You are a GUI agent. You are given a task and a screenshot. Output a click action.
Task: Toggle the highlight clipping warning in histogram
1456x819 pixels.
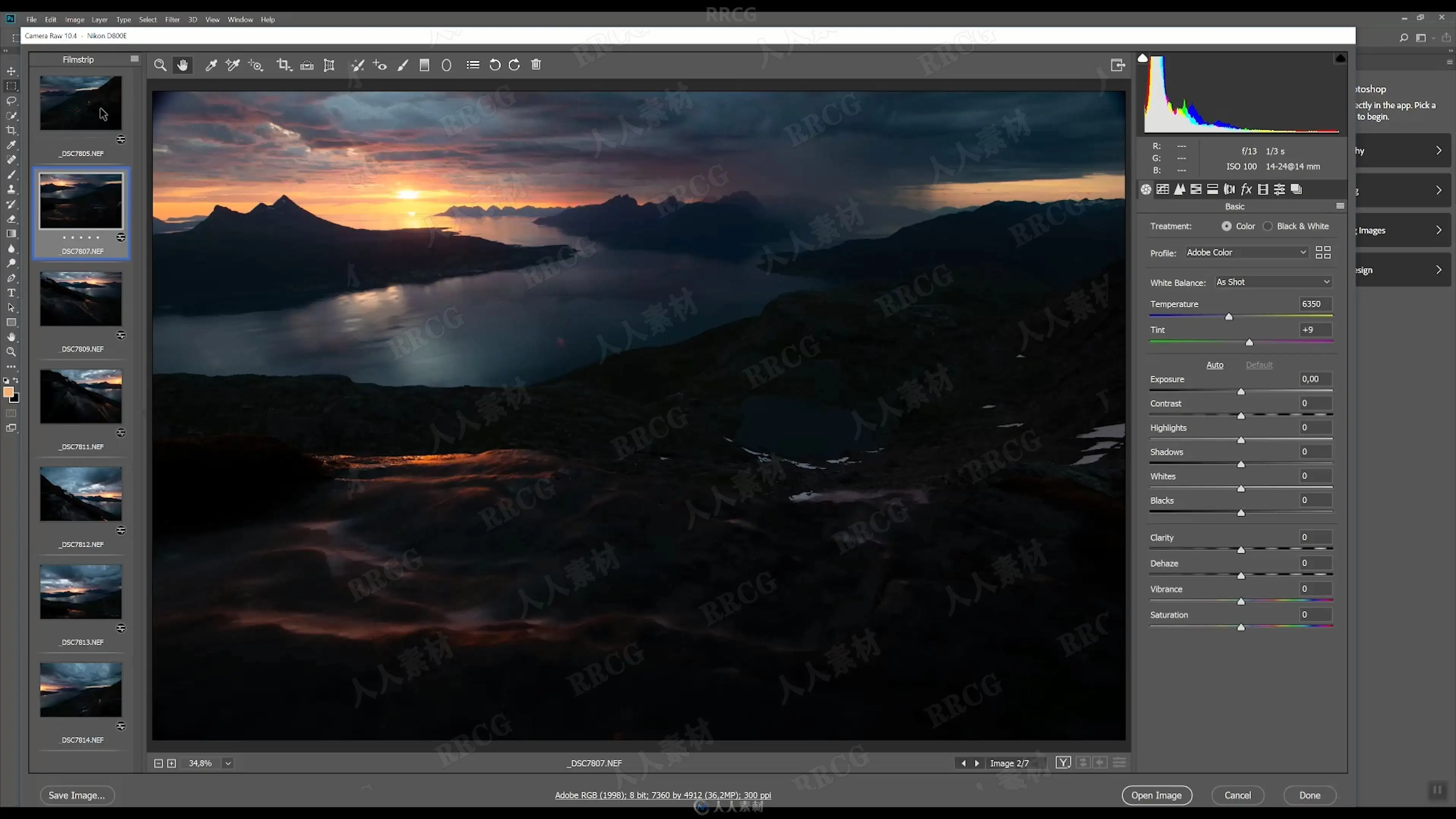coord(1340,58)
